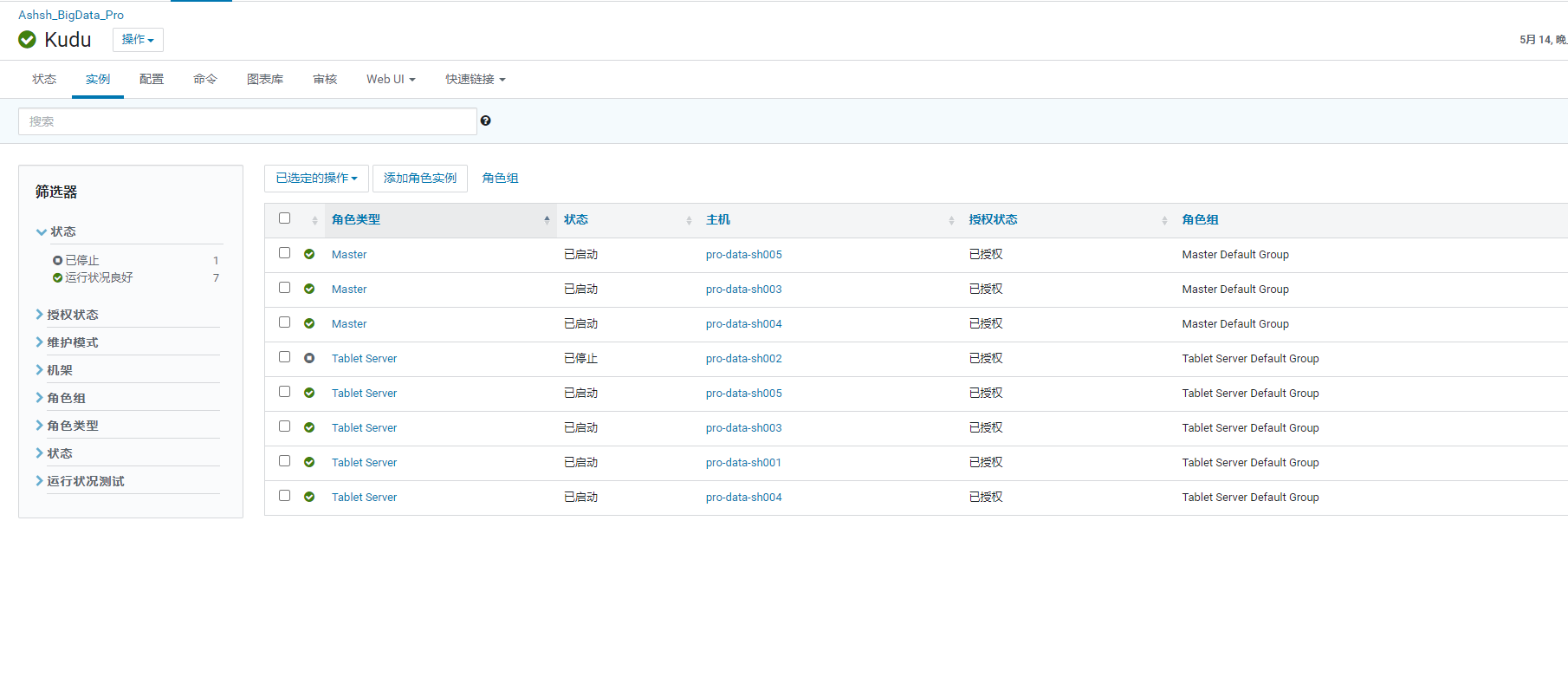Open the Web UI dropdown menu
The width and height of the screenshot is (1568, 690).
[x=391, y=79]
